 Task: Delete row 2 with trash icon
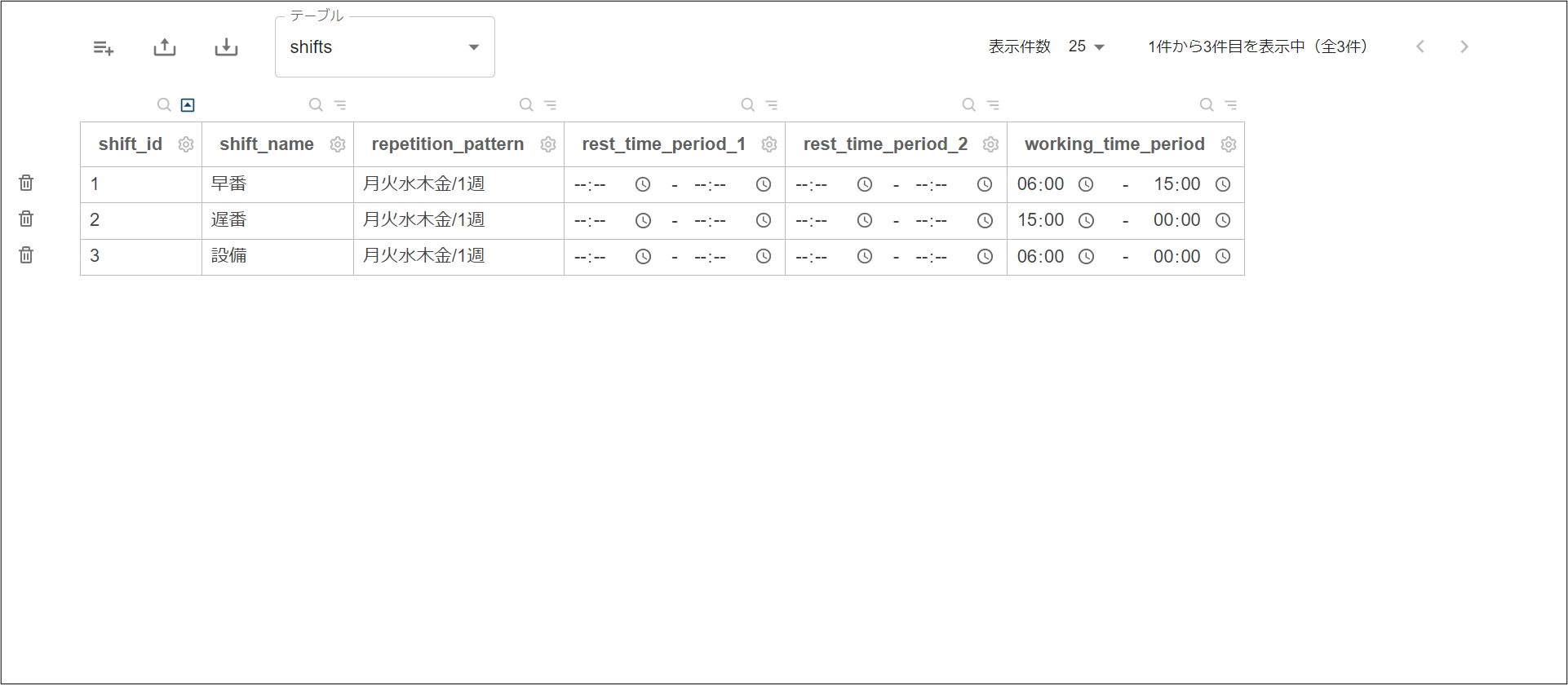click(26, 219)
